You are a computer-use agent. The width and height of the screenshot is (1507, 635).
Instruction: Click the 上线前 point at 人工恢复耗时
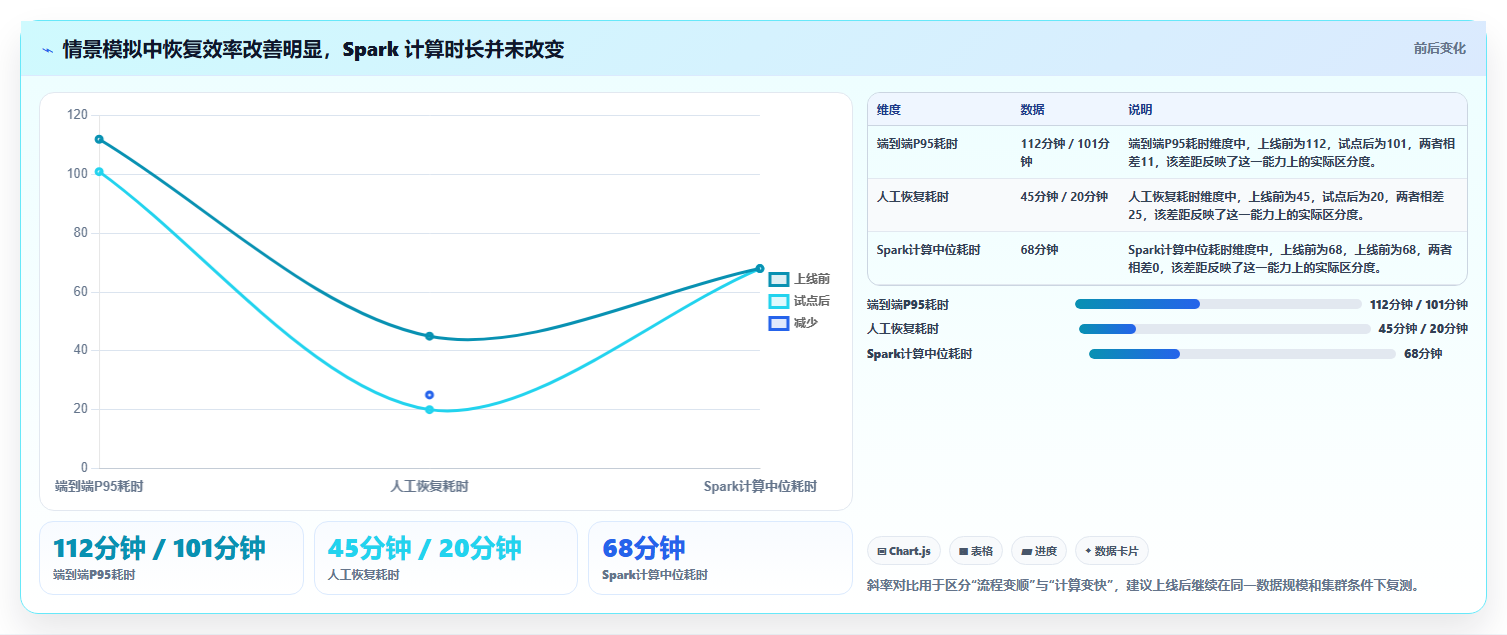[x=430, y=336]
